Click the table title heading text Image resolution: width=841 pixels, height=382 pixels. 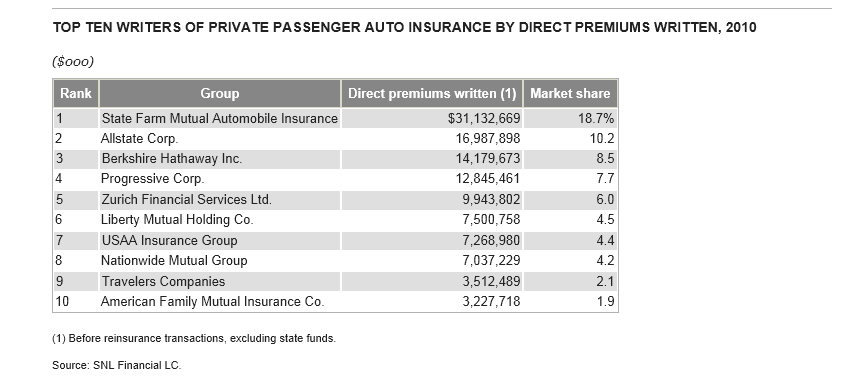[x=404, y=27]
